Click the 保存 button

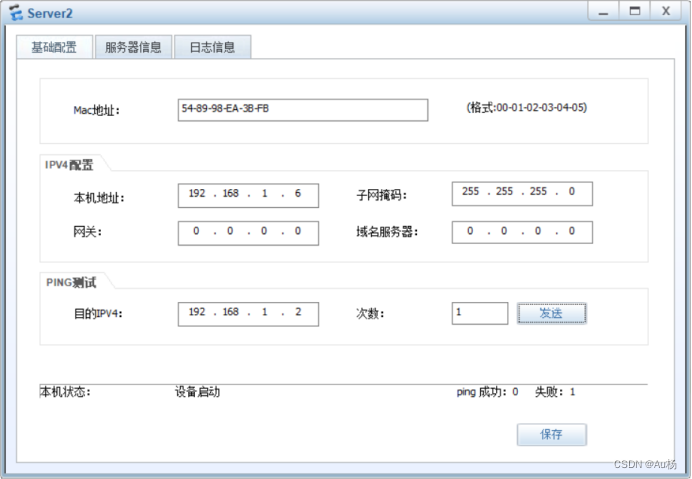552,435
